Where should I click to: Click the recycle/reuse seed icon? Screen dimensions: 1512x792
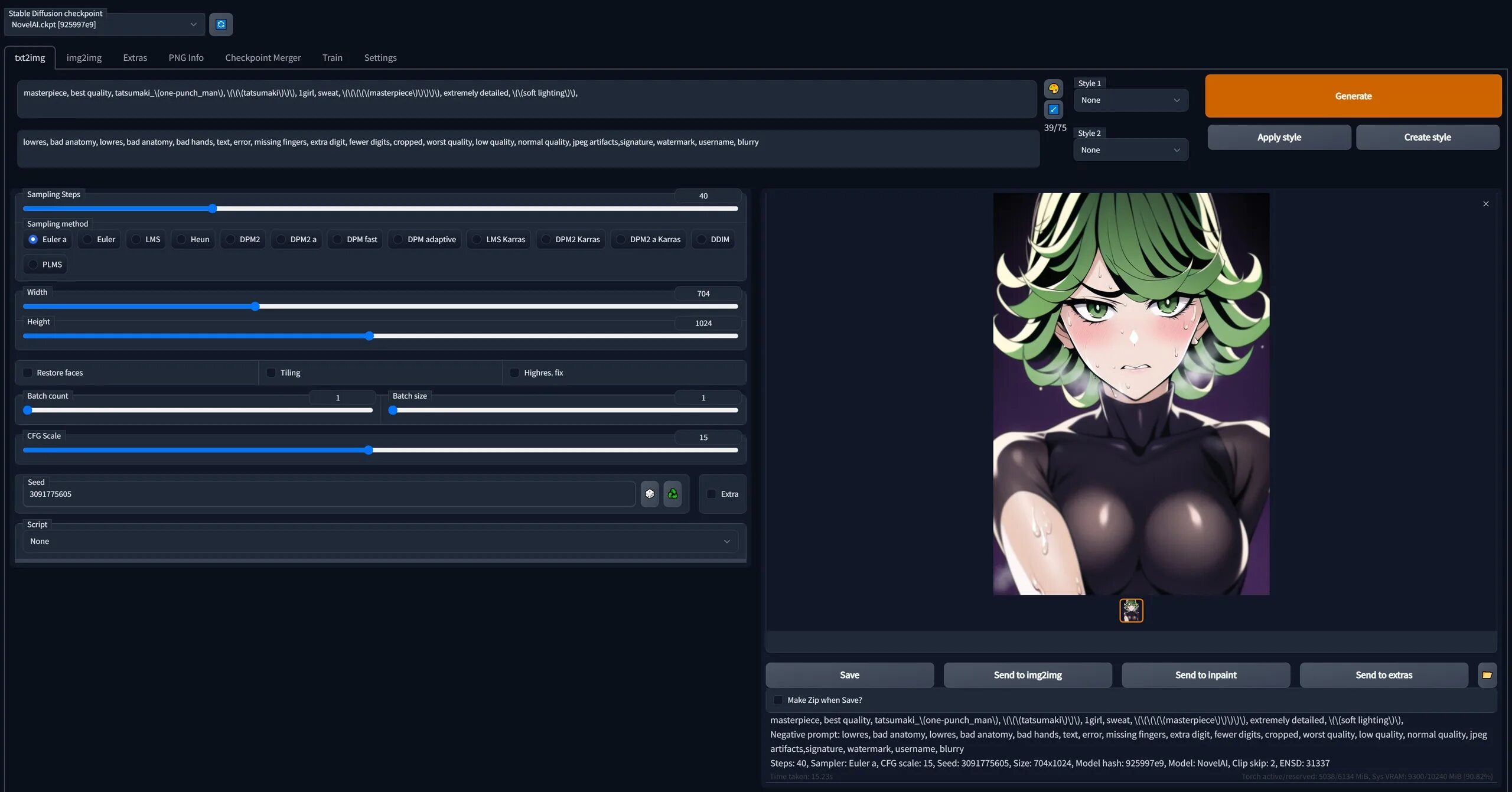[673, 494]
